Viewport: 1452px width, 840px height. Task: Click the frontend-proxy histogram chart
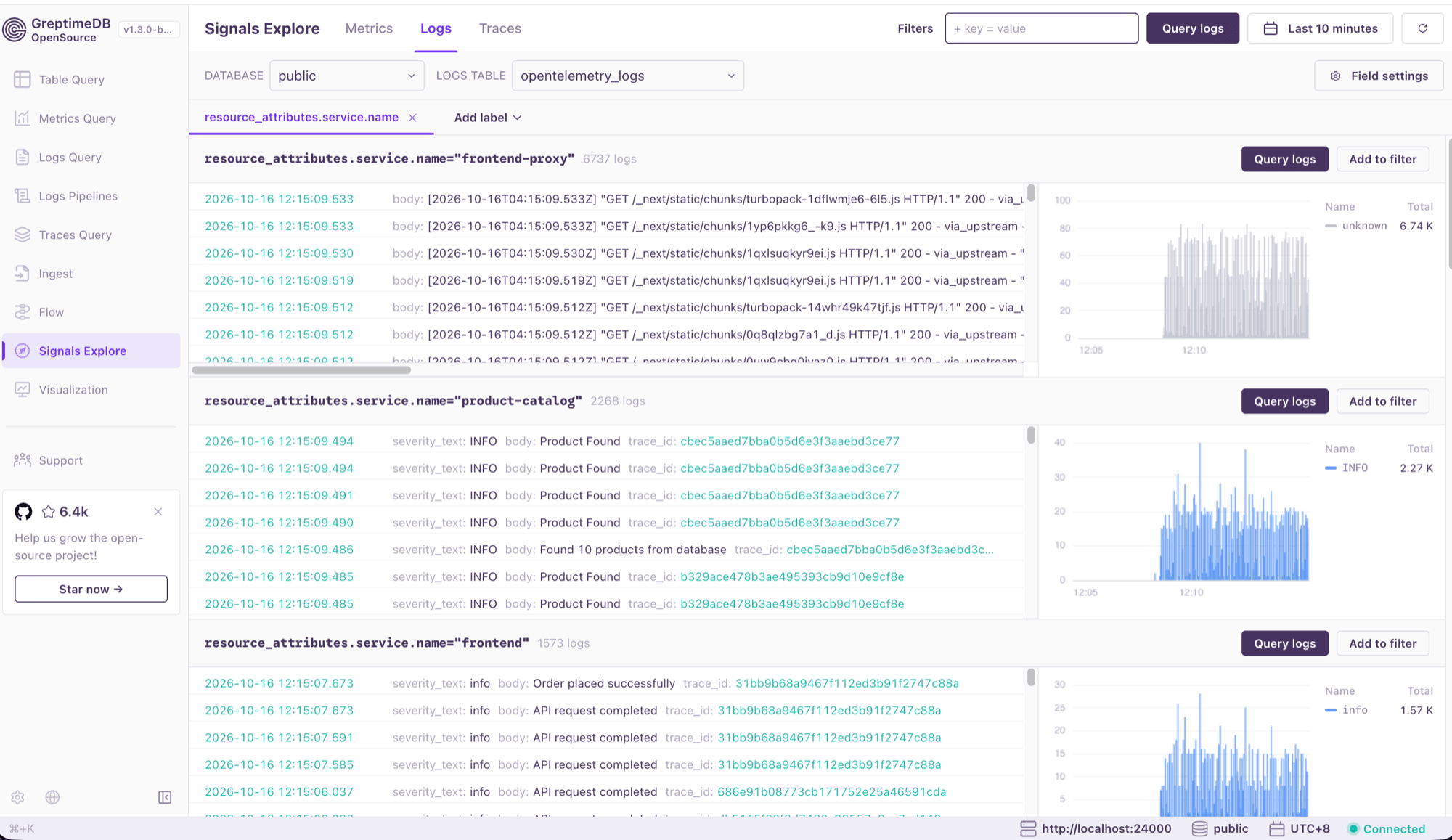[1182, 274]
